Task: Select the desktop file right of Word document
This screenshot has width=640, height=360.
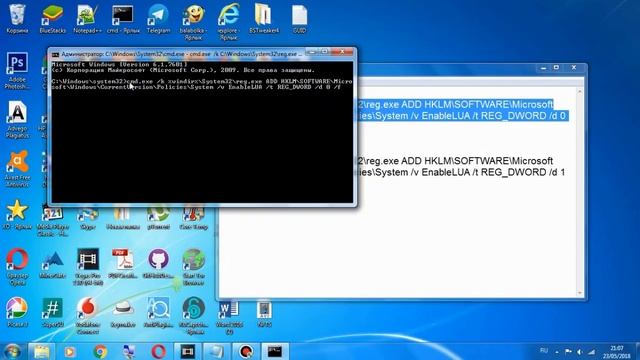Action: (264, 313)
